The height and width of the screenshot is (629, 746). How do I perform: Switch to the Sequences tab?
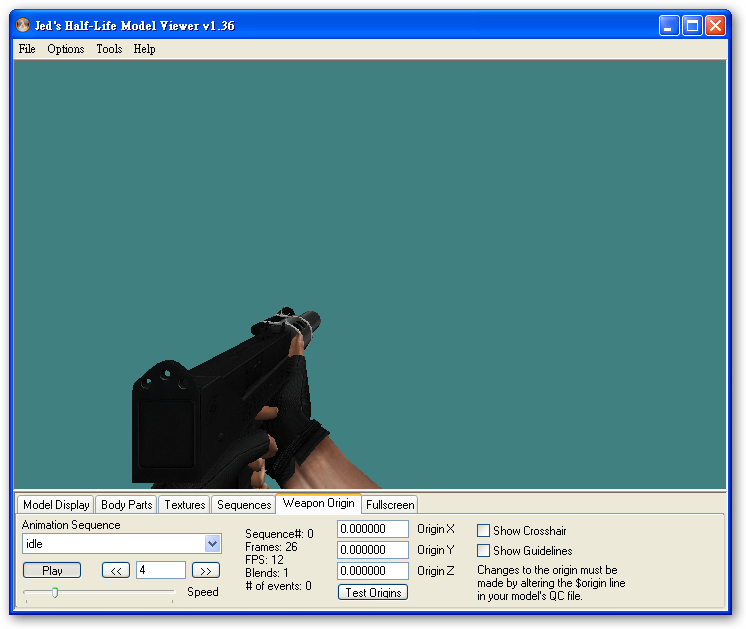244,505
